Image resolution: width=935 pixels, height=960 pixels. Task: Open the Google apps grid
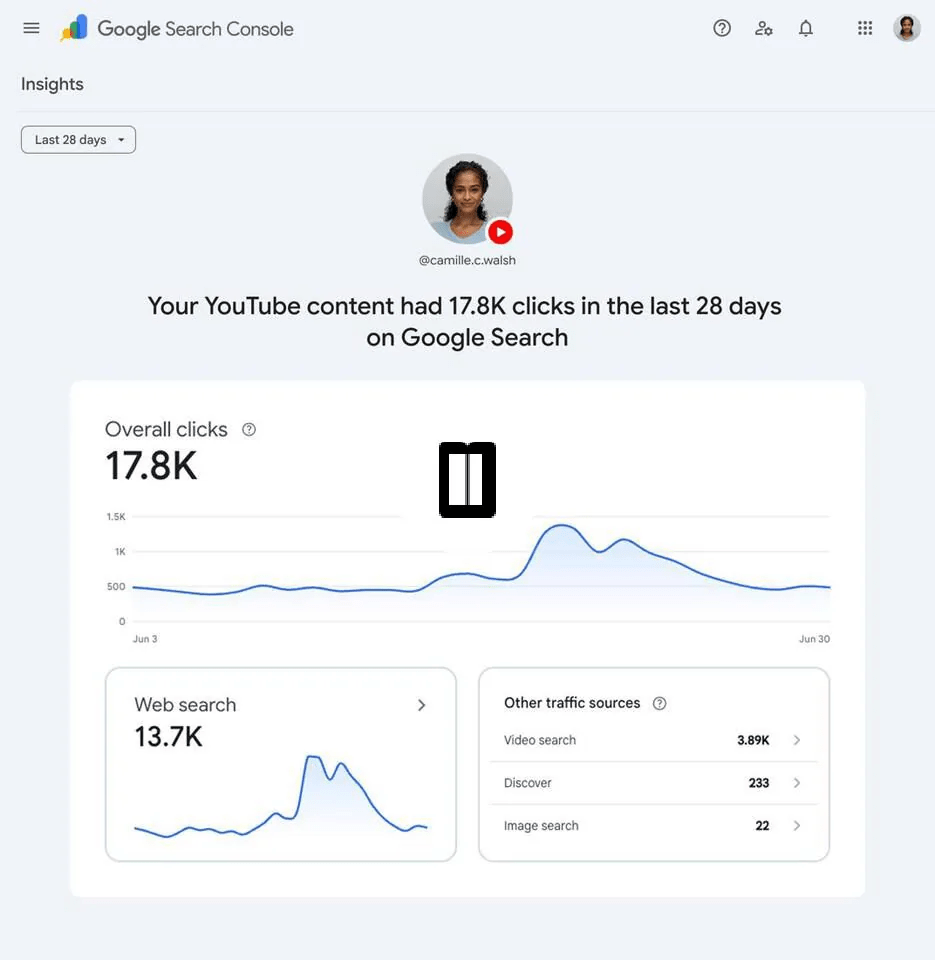click(x=865, y=28)
